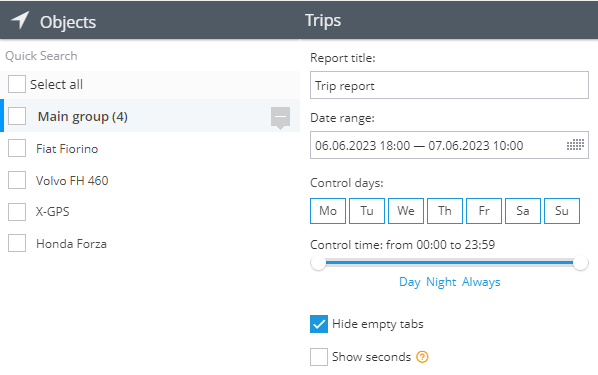
Task: Click the Fiat Fiorino object name
Action: (x=67, y=148)
